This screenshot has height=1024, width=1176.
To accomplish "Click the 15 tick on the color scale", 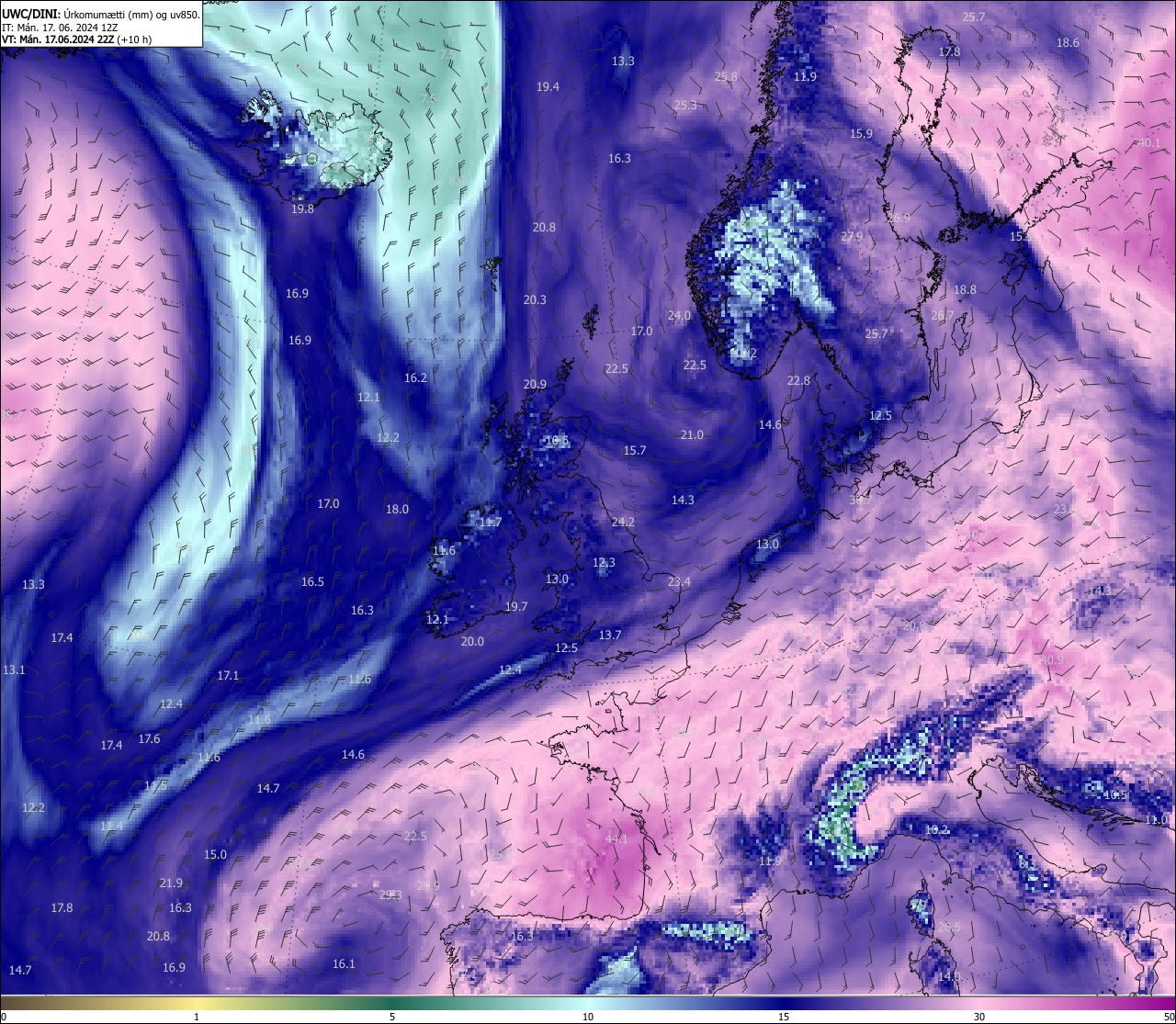I will point(784,1017).
